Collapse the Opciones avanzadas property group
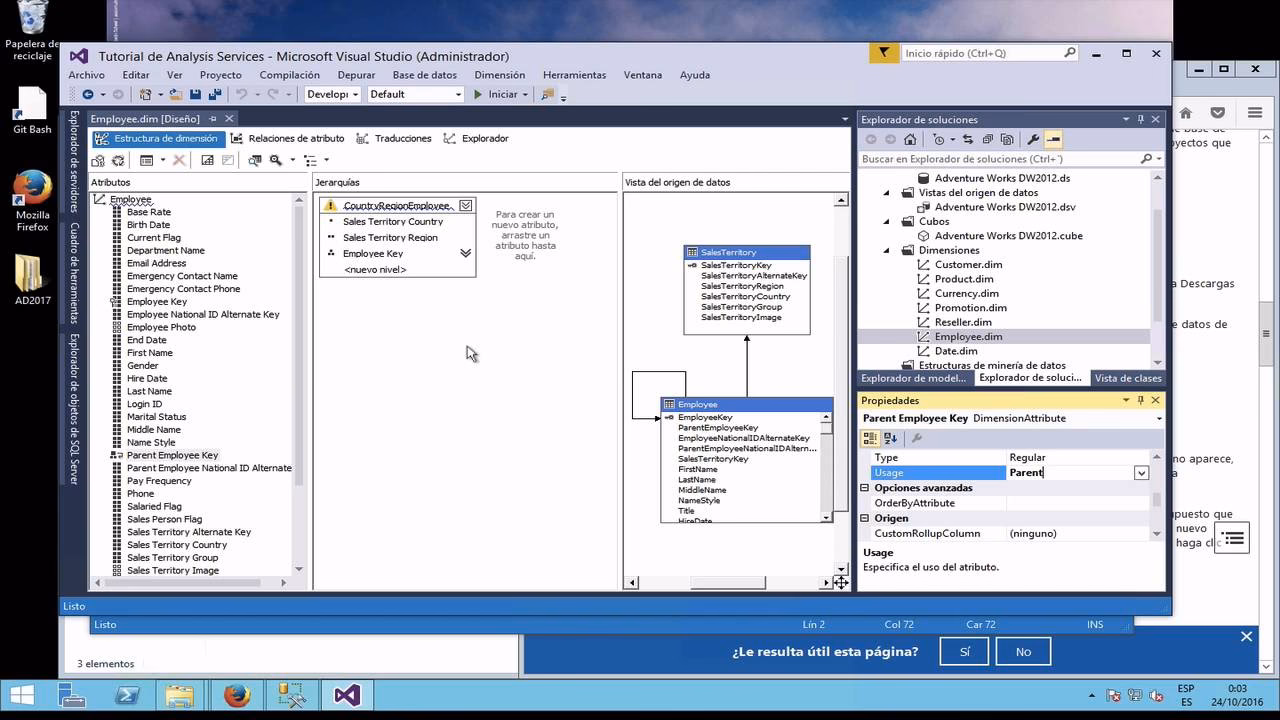This screenshot has height=720, width=1280. pos(866,488)
